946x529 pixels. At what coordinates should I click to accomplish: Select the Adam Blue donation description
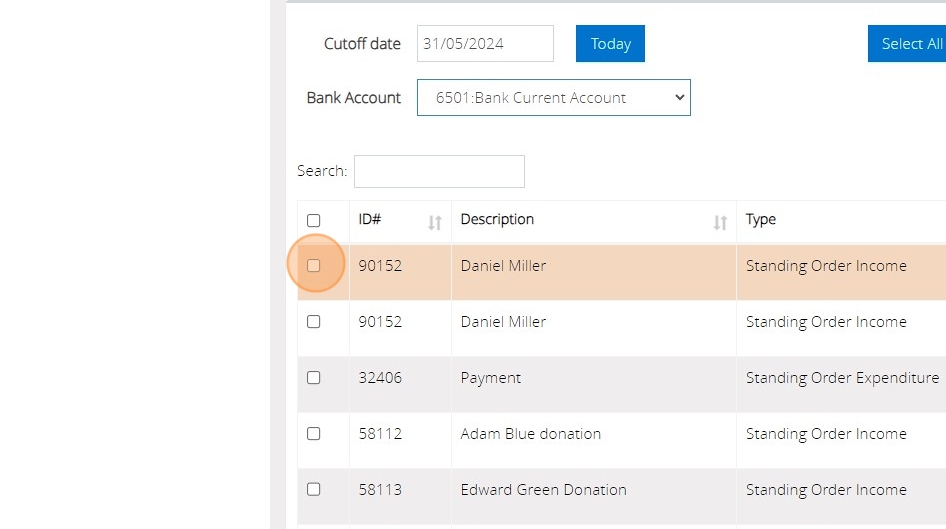pyautogui.click(x=531, y=434)
